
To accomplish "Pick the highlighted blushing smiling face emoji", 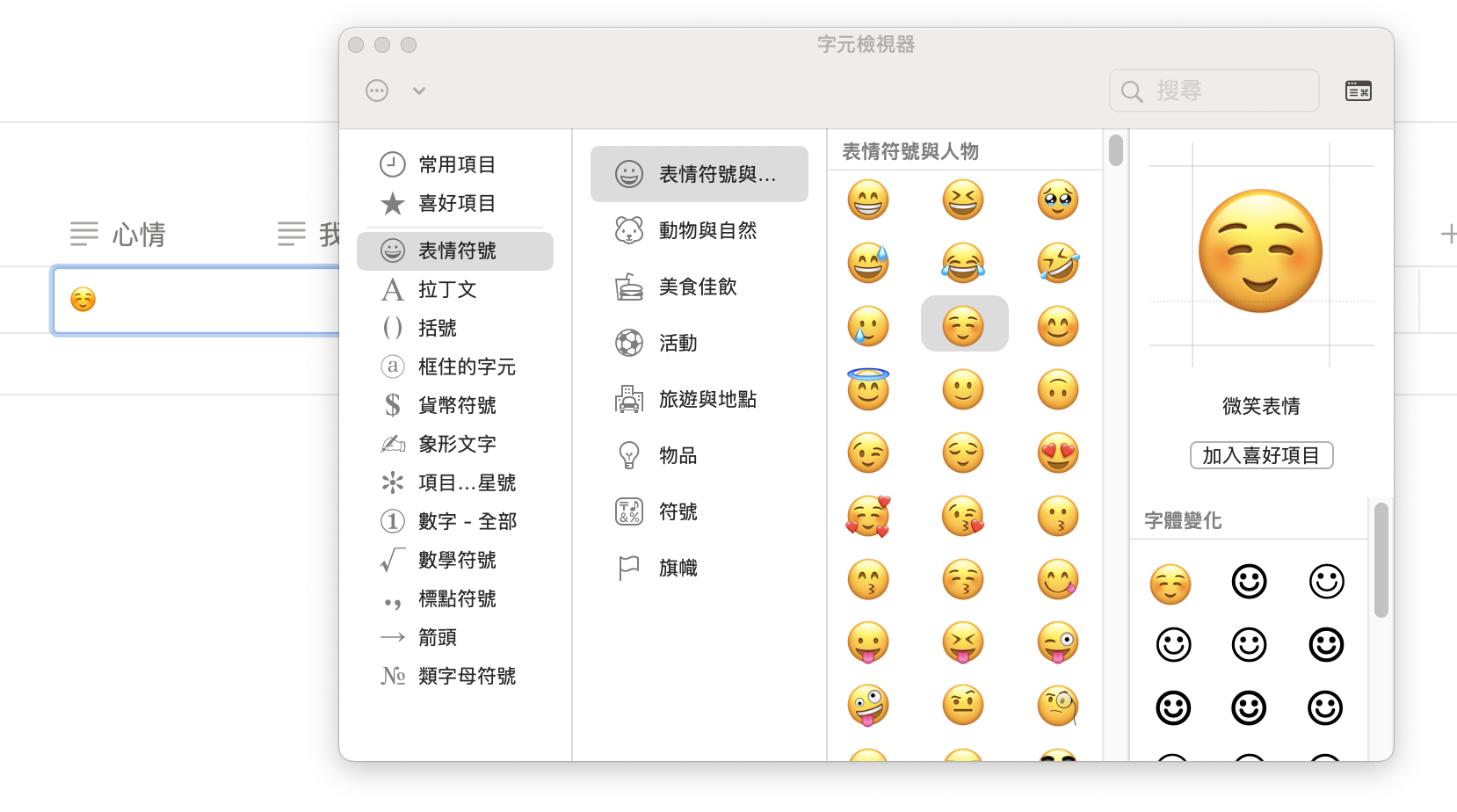I will tap(964, 324).
